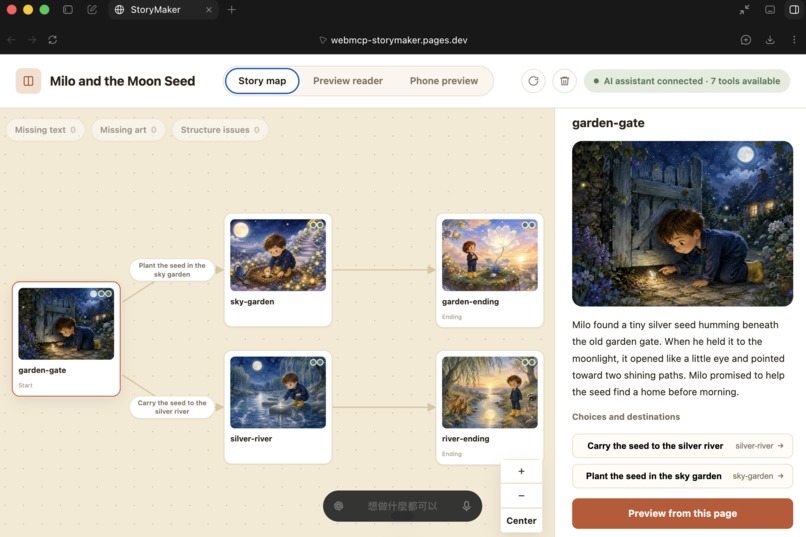Filter by the Missing art chip
This screenshot has height=537, width=806.
(x=128, y=130)
